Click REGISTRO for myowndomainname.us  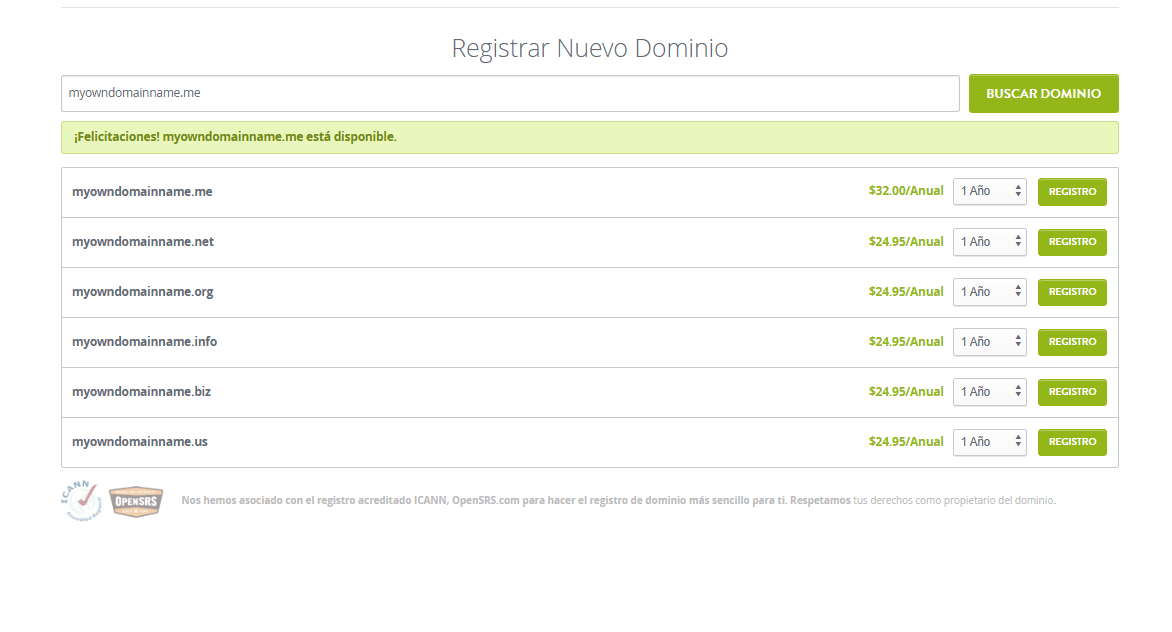(x=1072, y=441)
